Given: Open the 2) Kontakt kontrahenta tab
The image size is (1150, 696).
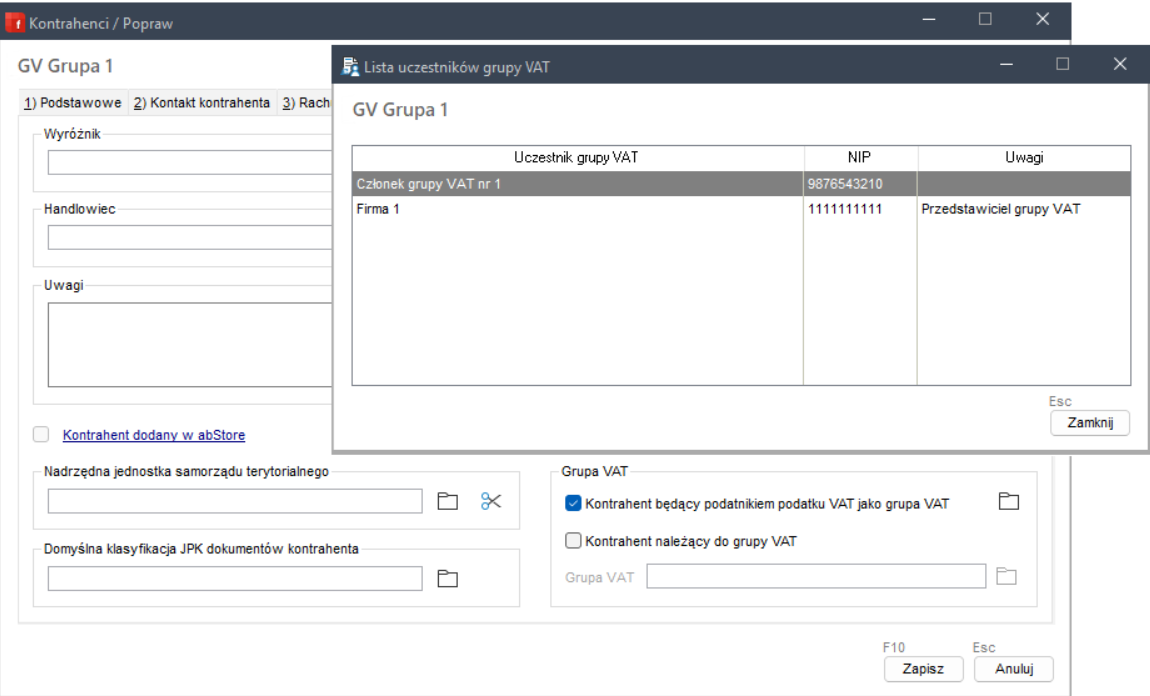Looking at the screenshot, I should pyautogui.click(x=202, y=103).
